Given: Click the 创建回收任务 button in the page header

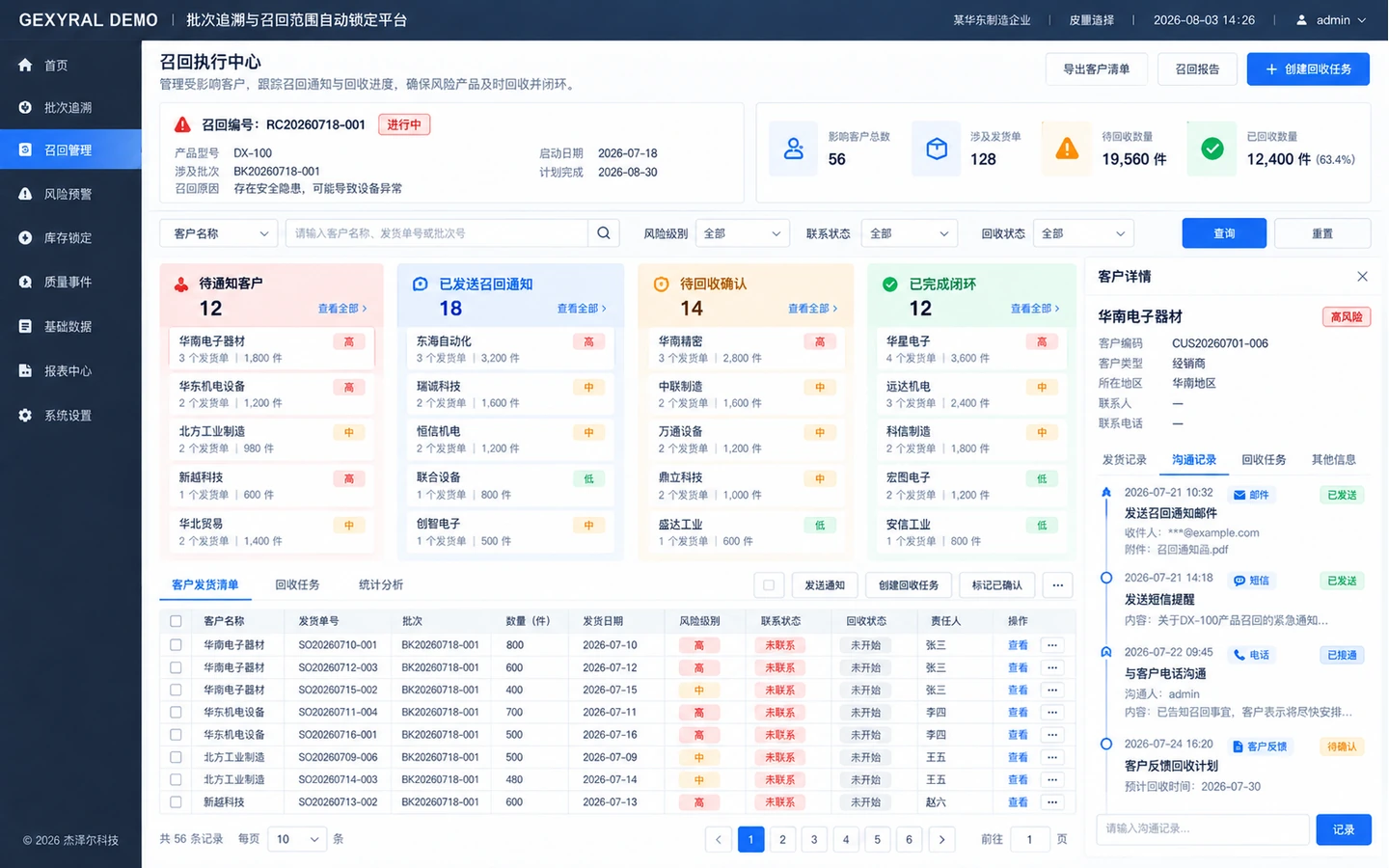Looking at the screenshot, I should click(1308, 69).
